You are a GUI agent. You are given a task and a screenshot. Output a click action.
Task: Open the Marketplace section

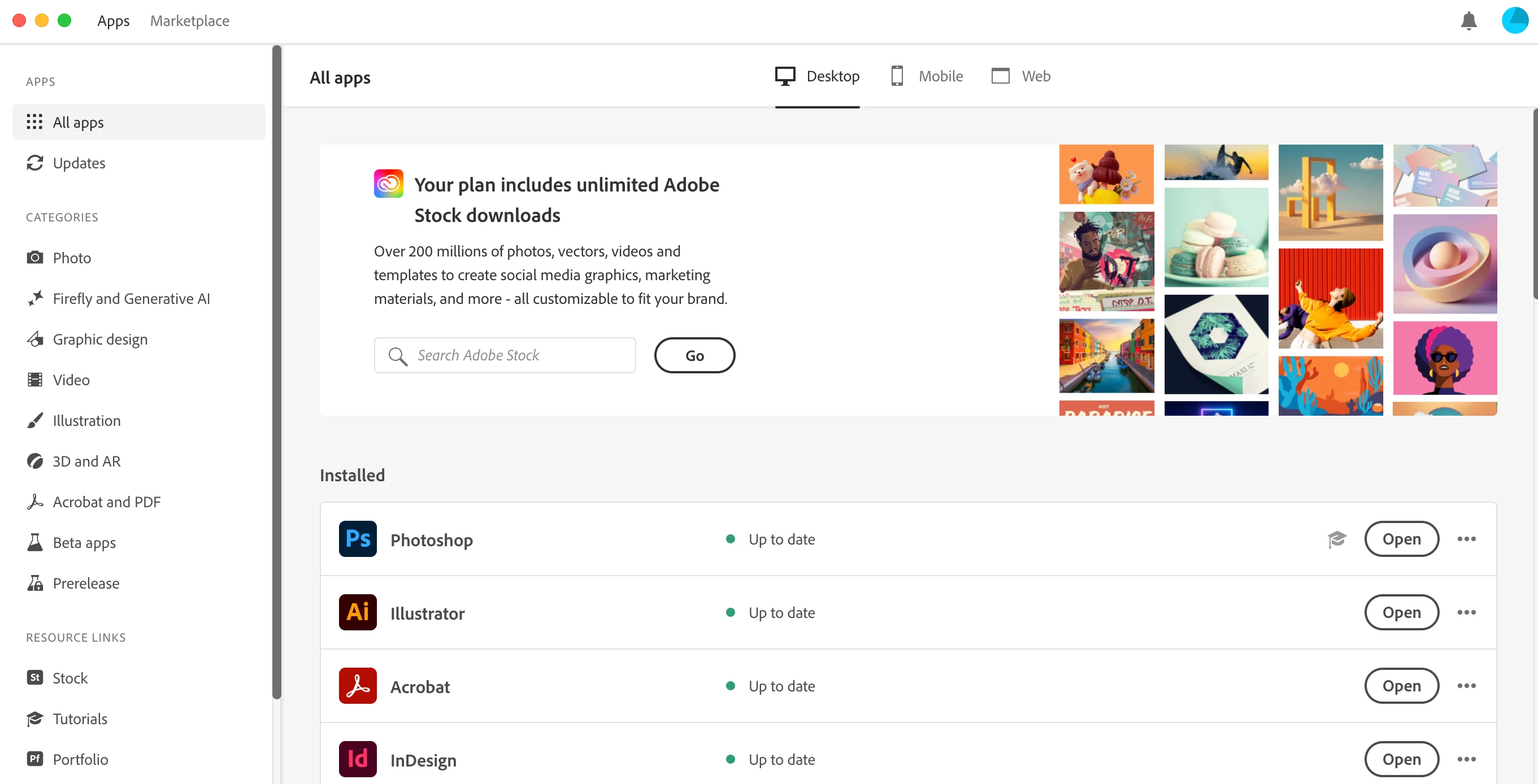click(x=189, y=21)
